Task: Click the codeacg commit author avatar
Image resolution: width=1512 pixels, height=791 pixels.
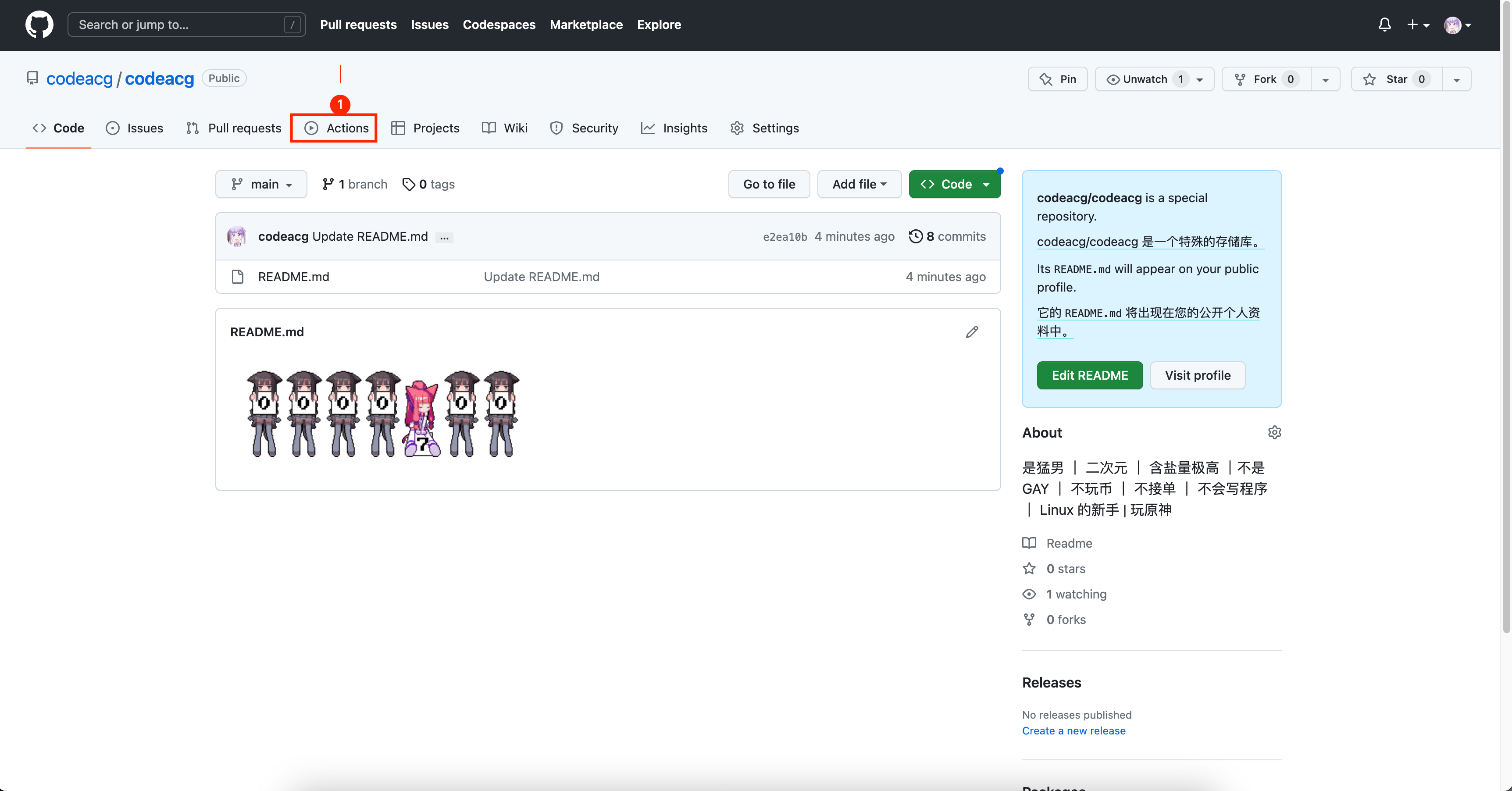Action: [x=237, y=236]
